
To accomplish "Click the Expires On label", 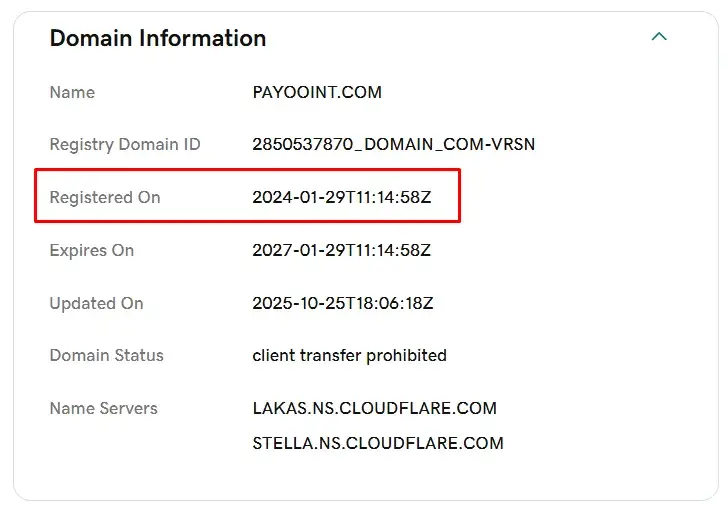I will coord(92,250).
